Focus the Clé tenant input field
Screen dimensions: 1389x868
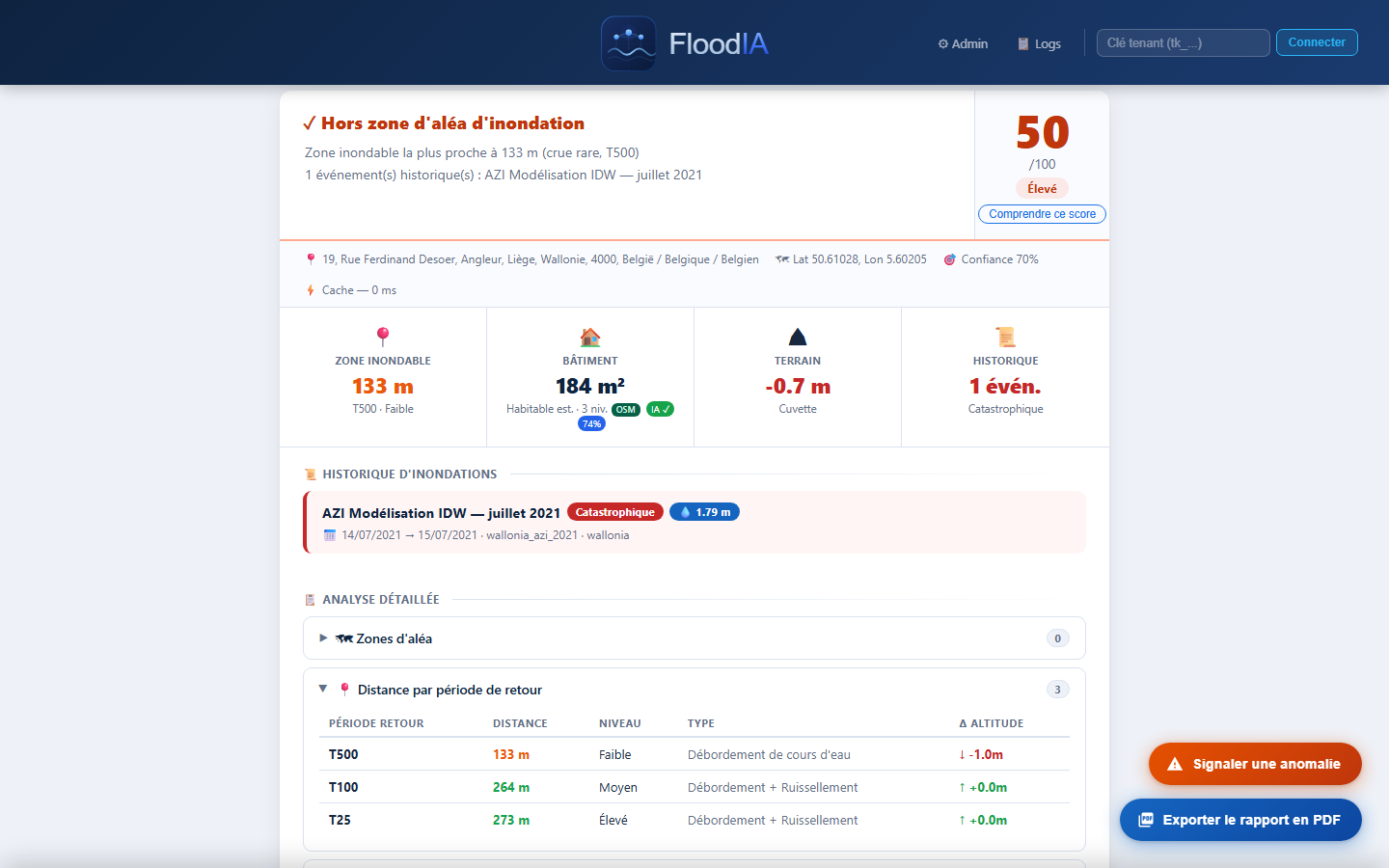(1184, 43)
